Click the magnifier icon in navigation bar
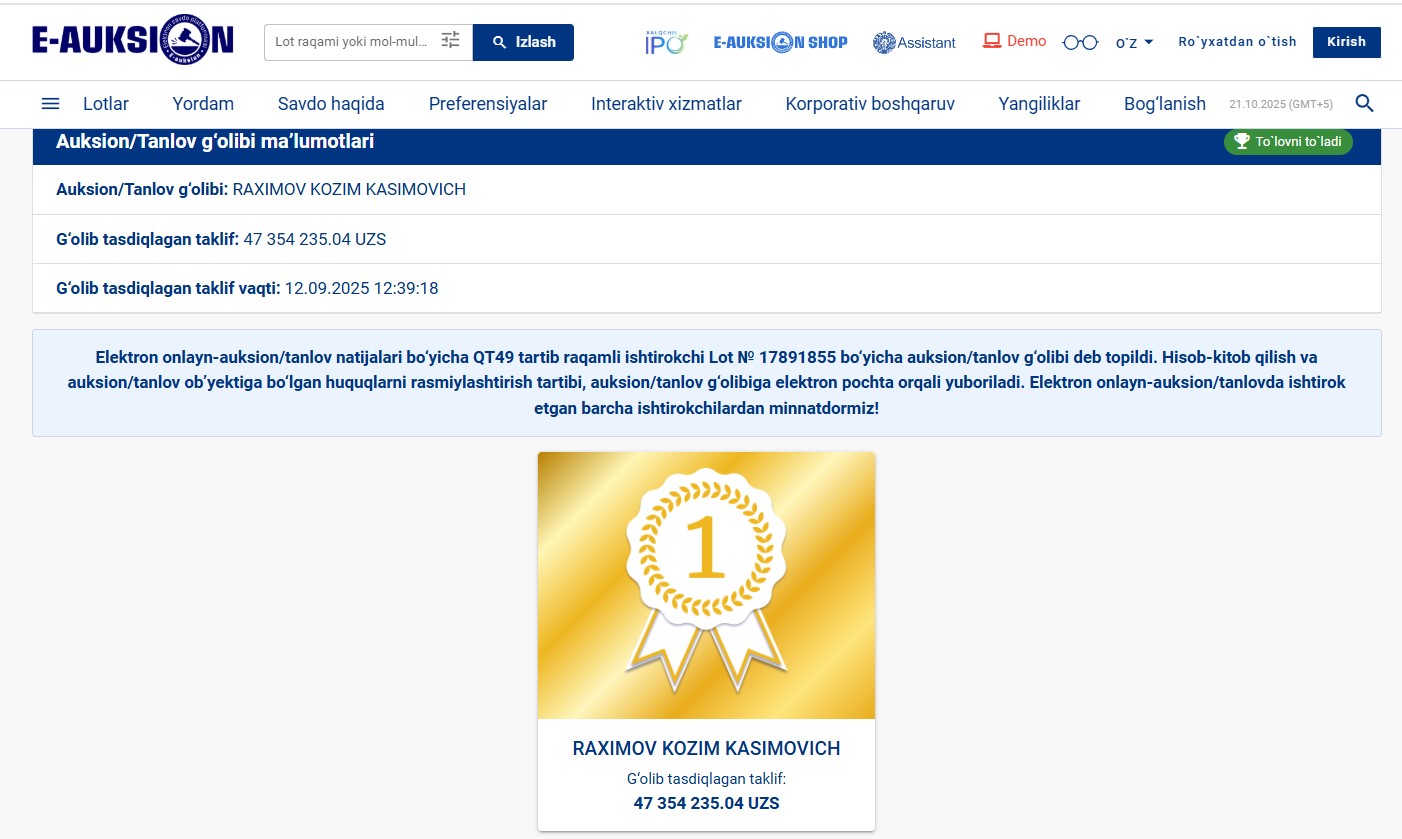Image resolution: width=1402 pixels, height=839 pixels. pyautogui.click(x=1364, y=103)
